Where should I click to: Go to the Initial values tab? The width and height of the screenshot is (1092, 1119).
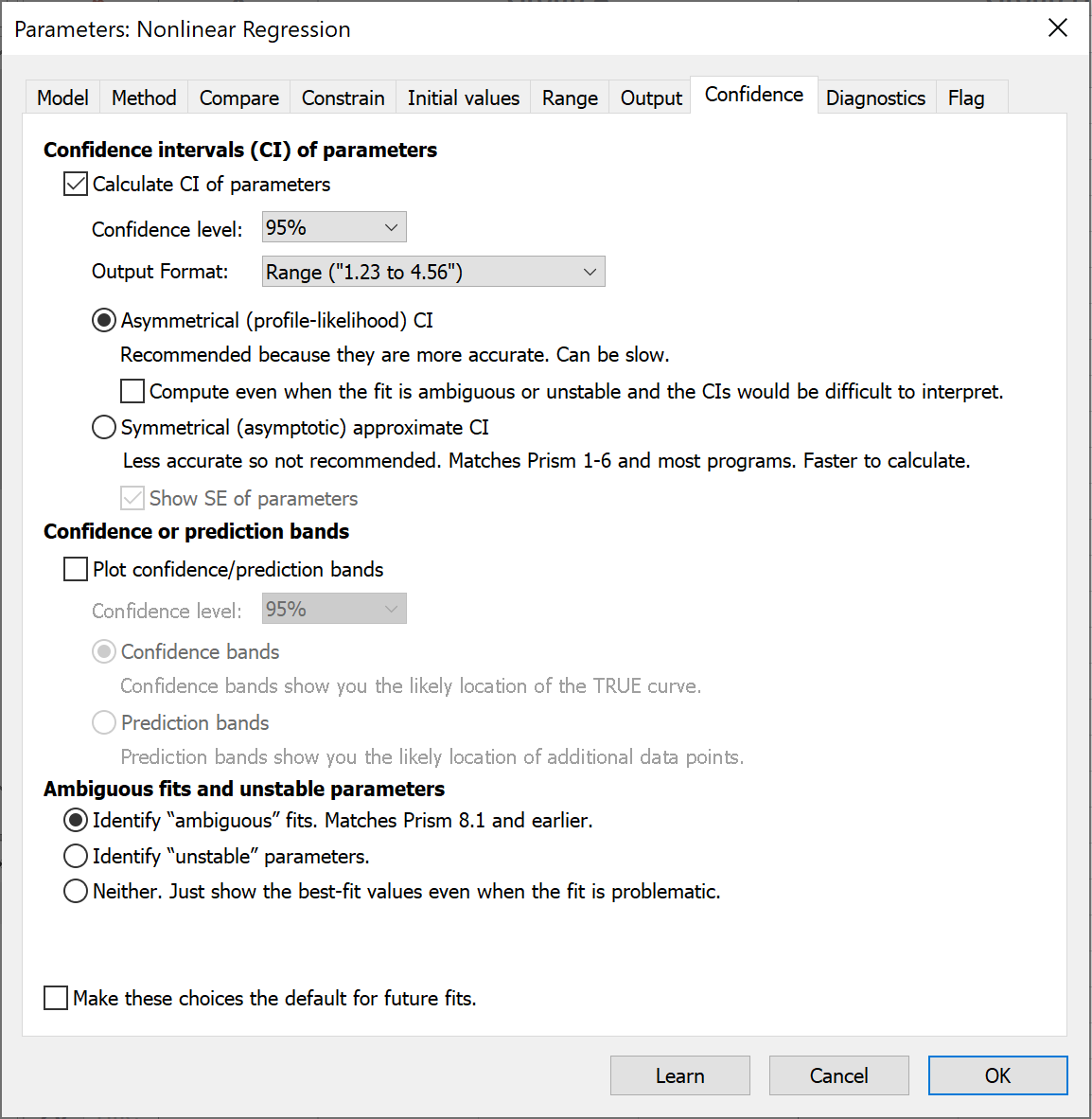(463, 98)
